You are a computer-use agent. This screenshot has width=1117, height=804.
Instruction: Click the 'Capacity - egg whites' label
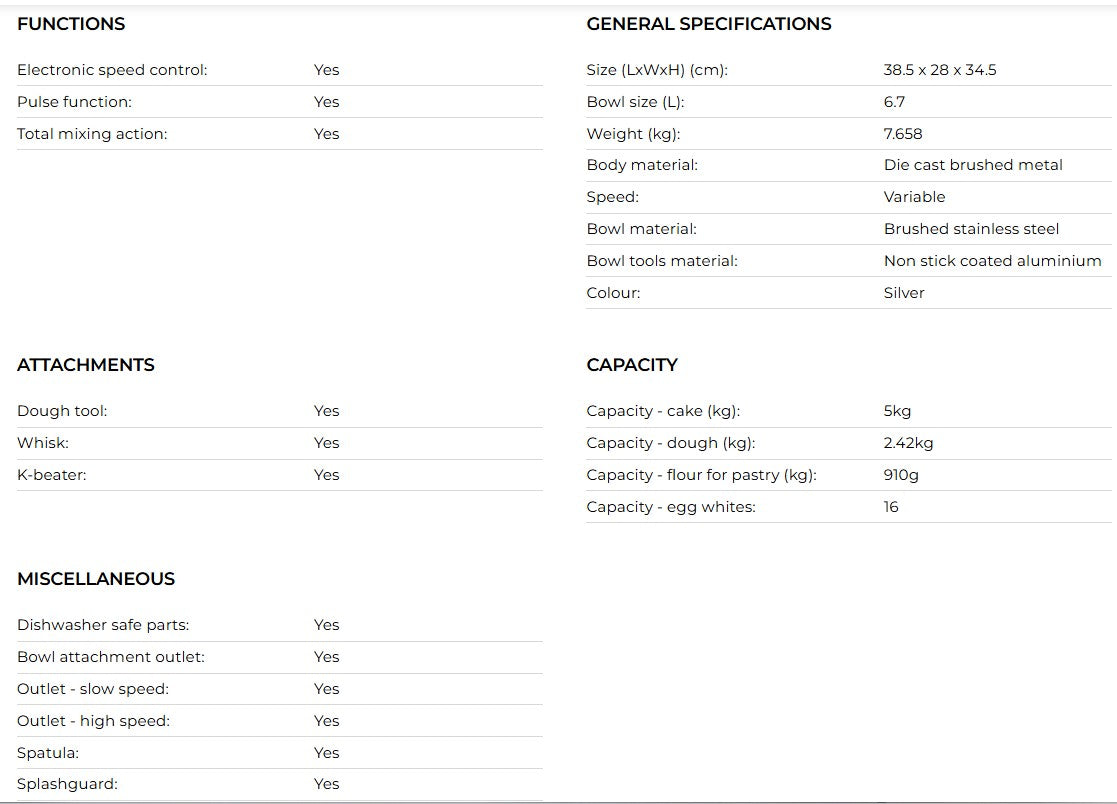[671, 507]
